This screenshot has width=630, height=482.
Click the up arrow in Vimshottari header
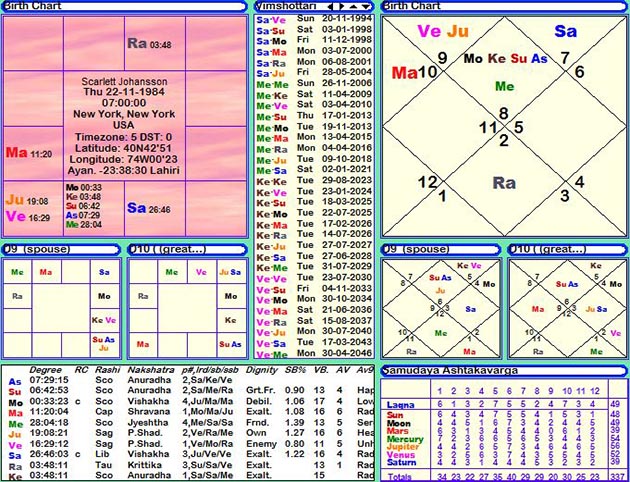[353, 6]
